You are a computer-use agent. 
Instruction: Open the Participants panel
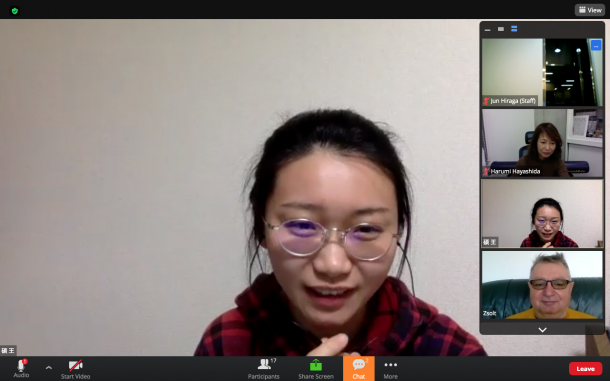[x=264, y=369]
